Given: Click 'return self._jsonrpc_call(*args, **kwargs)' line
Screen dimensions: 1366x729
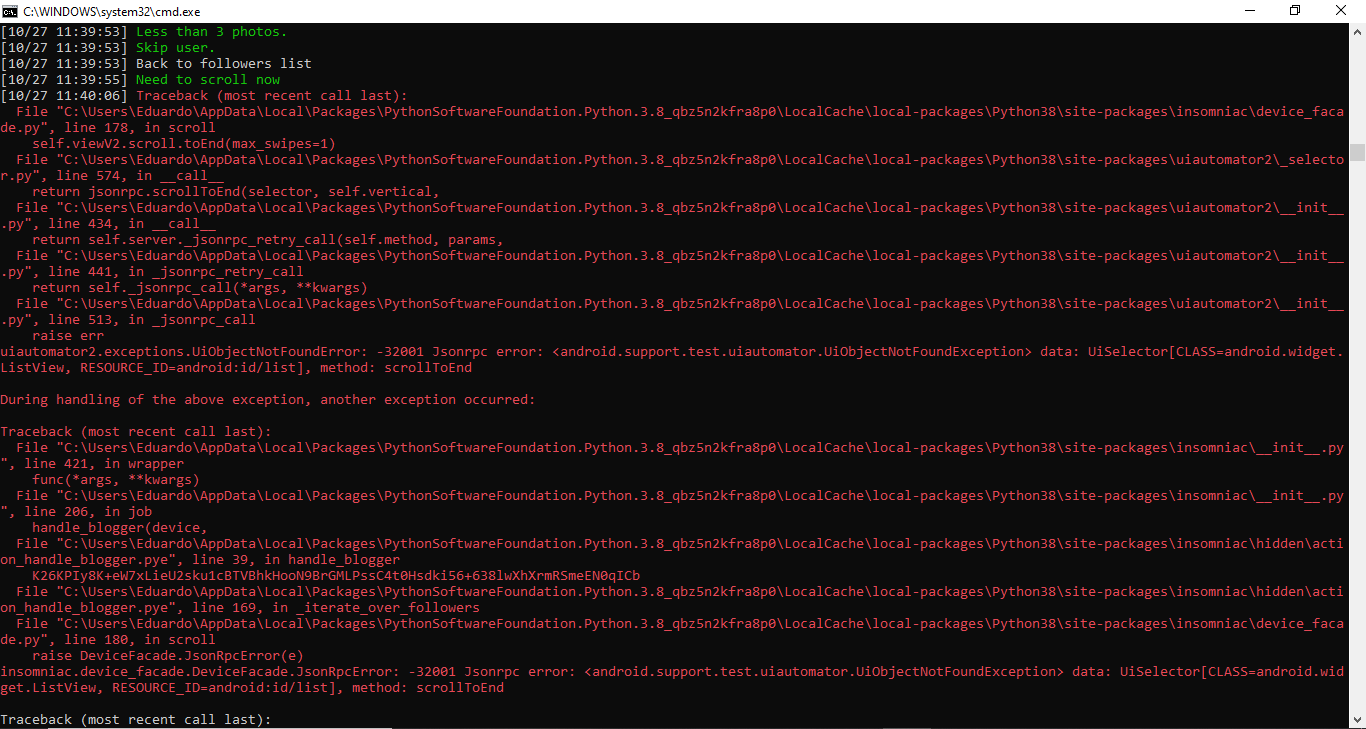Looking at the screenshot, I should tap(200, 288).
